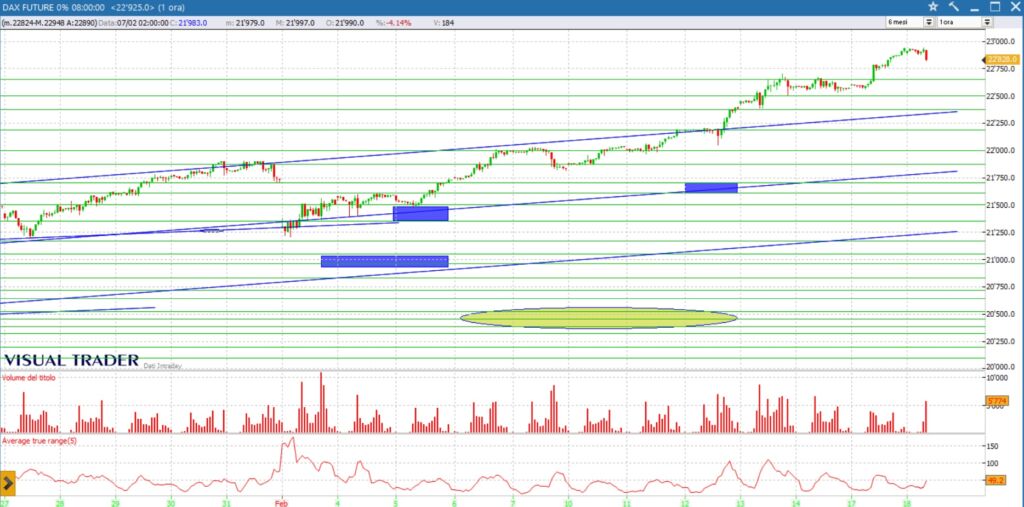Click the minimum value 'm: 21'979.0'

[246, 23]
